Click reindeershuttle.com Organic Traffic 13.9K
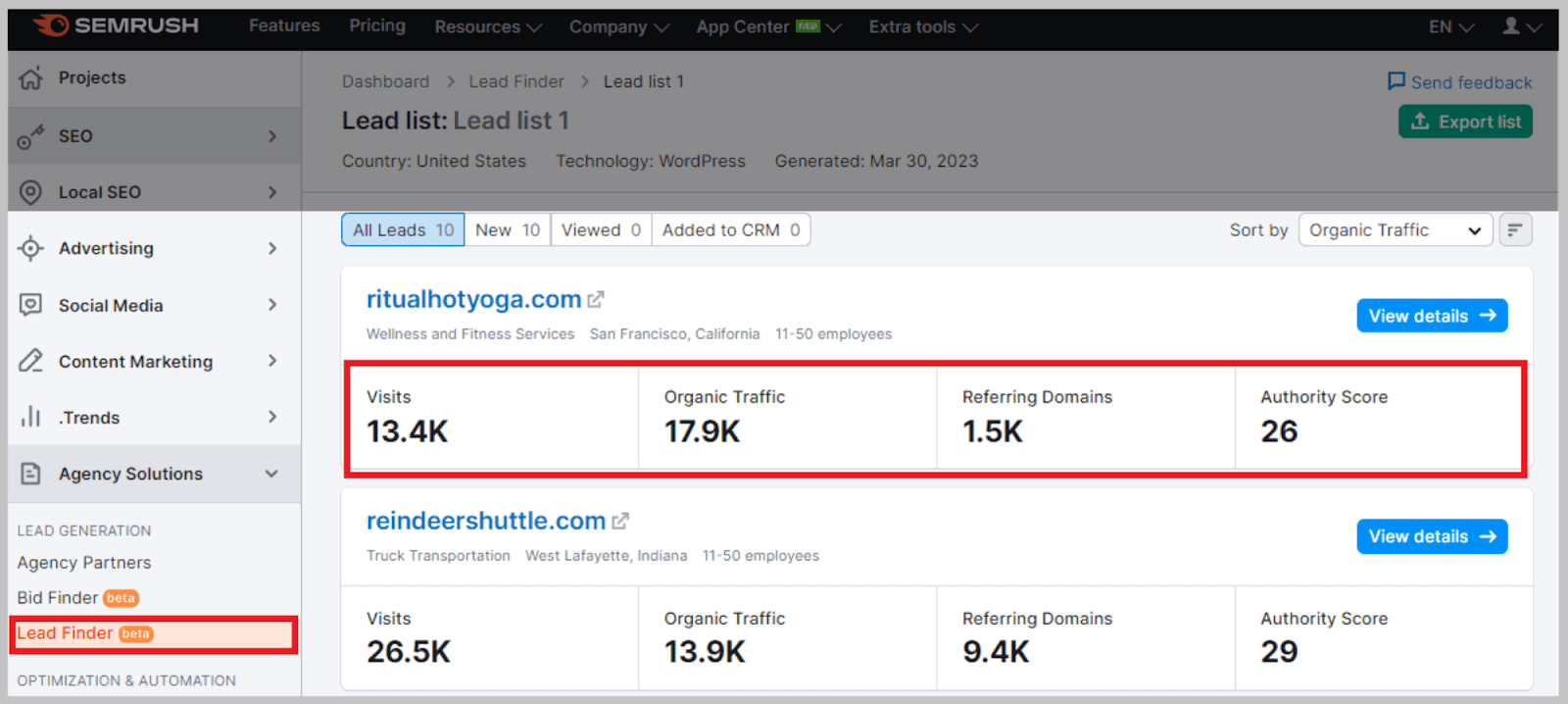Screen dimensions: 1568x704 click(x=706, y=652)
